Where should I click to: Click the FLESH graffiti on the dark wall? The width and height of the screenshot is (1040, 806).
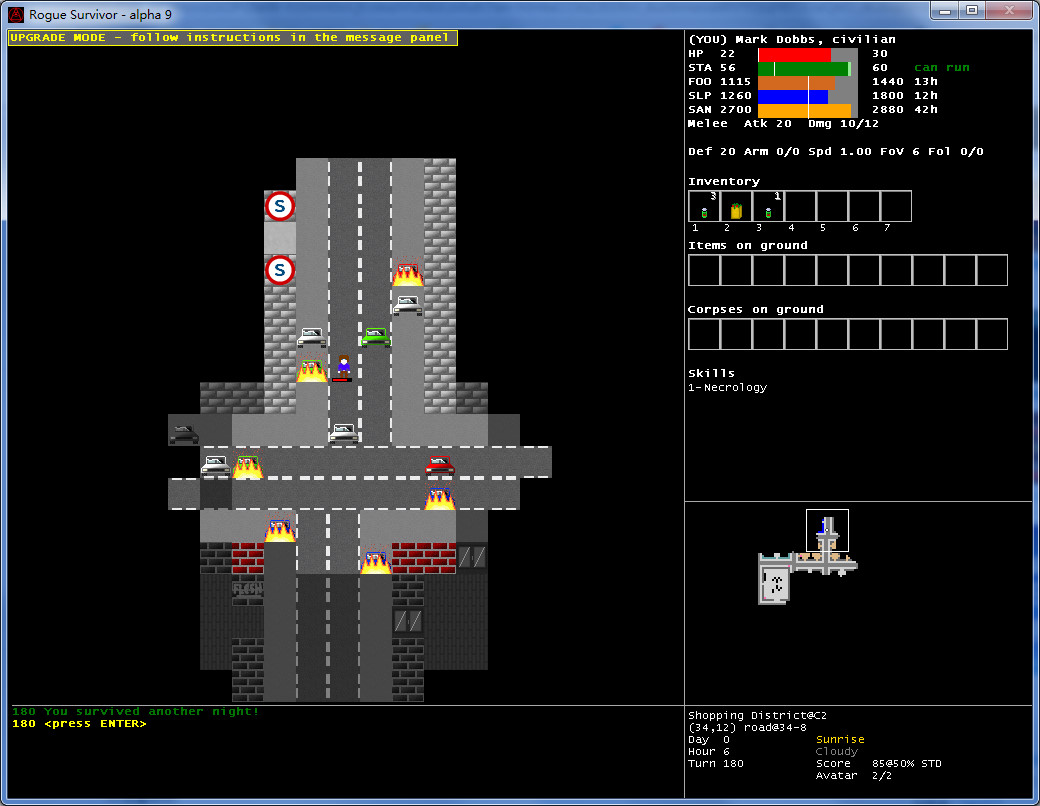pyautogui.click(x=247, y=589)
